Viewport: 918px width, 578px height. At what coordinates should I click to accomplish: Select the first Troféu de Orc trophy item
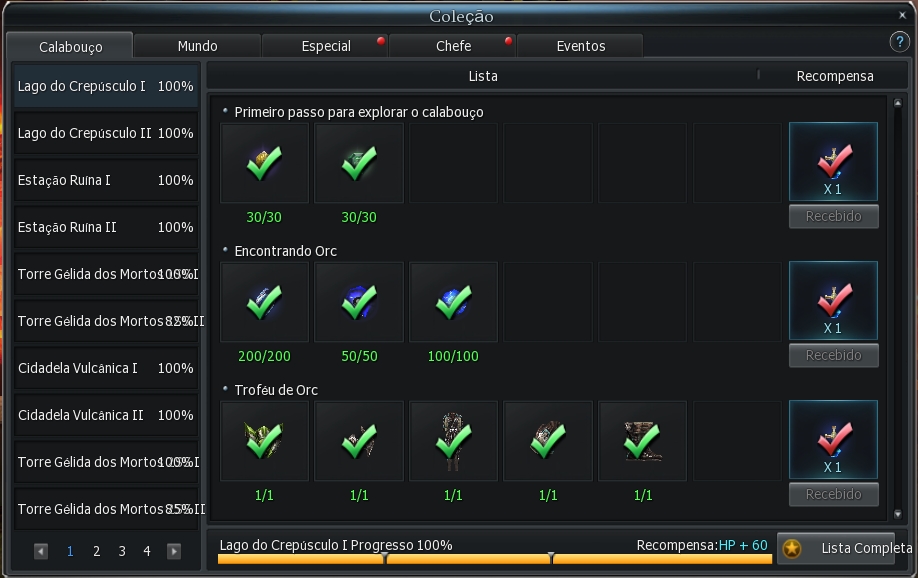click(x=264, y=441)
